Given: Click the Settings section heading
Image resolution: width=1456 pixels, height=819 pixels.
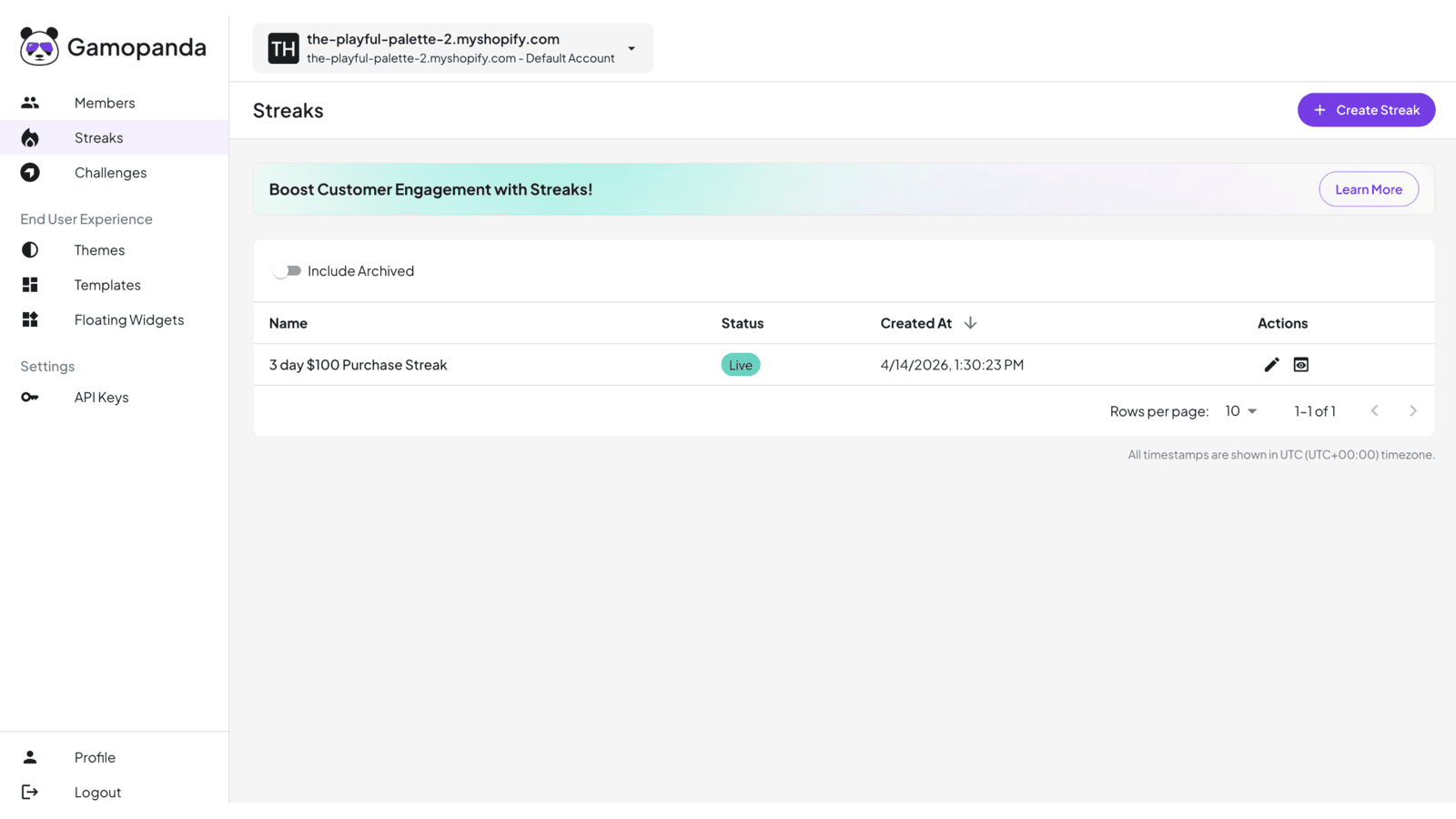Looking at the screenshot, I should pos(47,366).
